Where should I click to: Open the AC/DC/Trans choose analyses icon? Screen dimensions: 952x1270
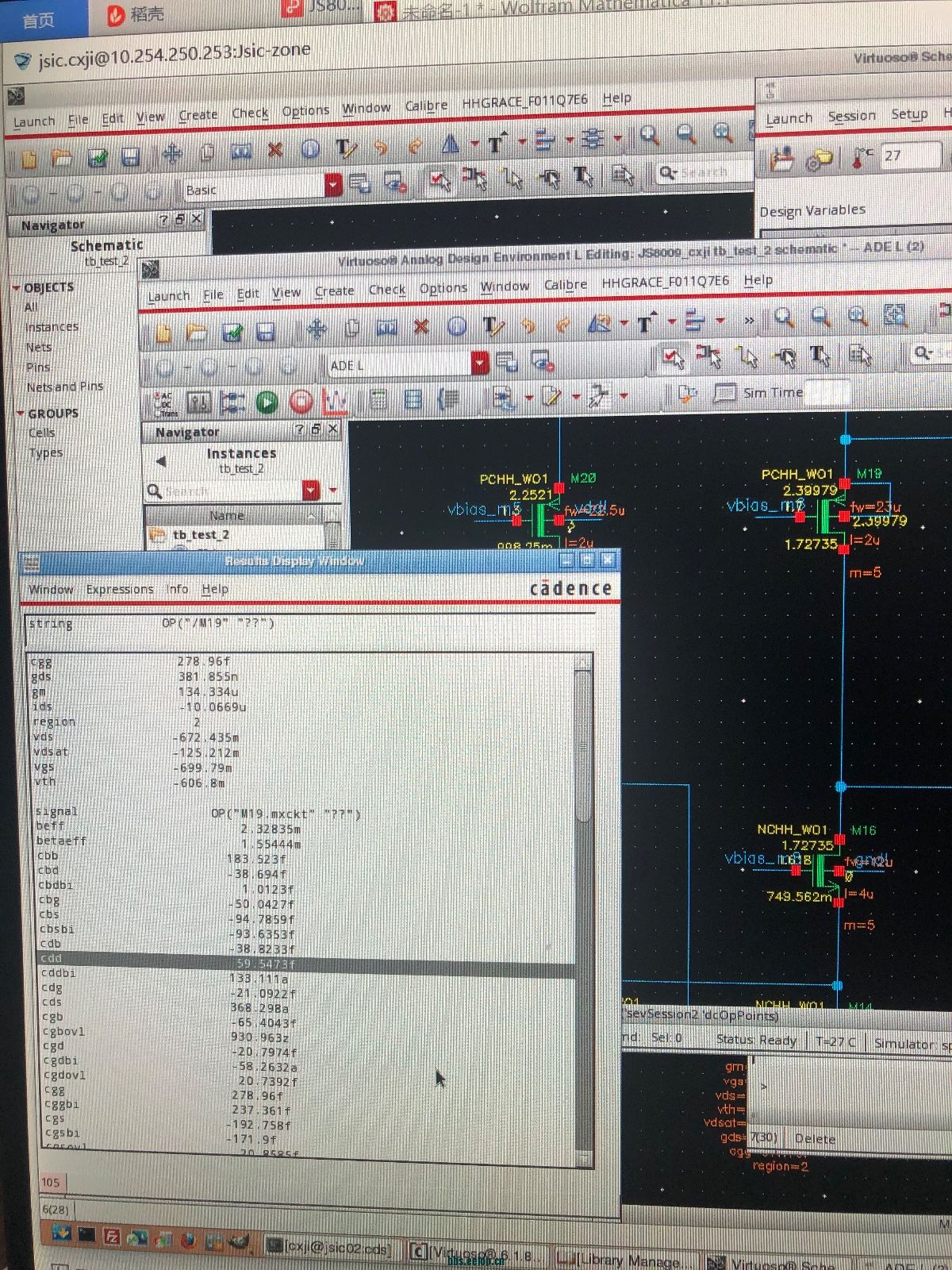164,403
